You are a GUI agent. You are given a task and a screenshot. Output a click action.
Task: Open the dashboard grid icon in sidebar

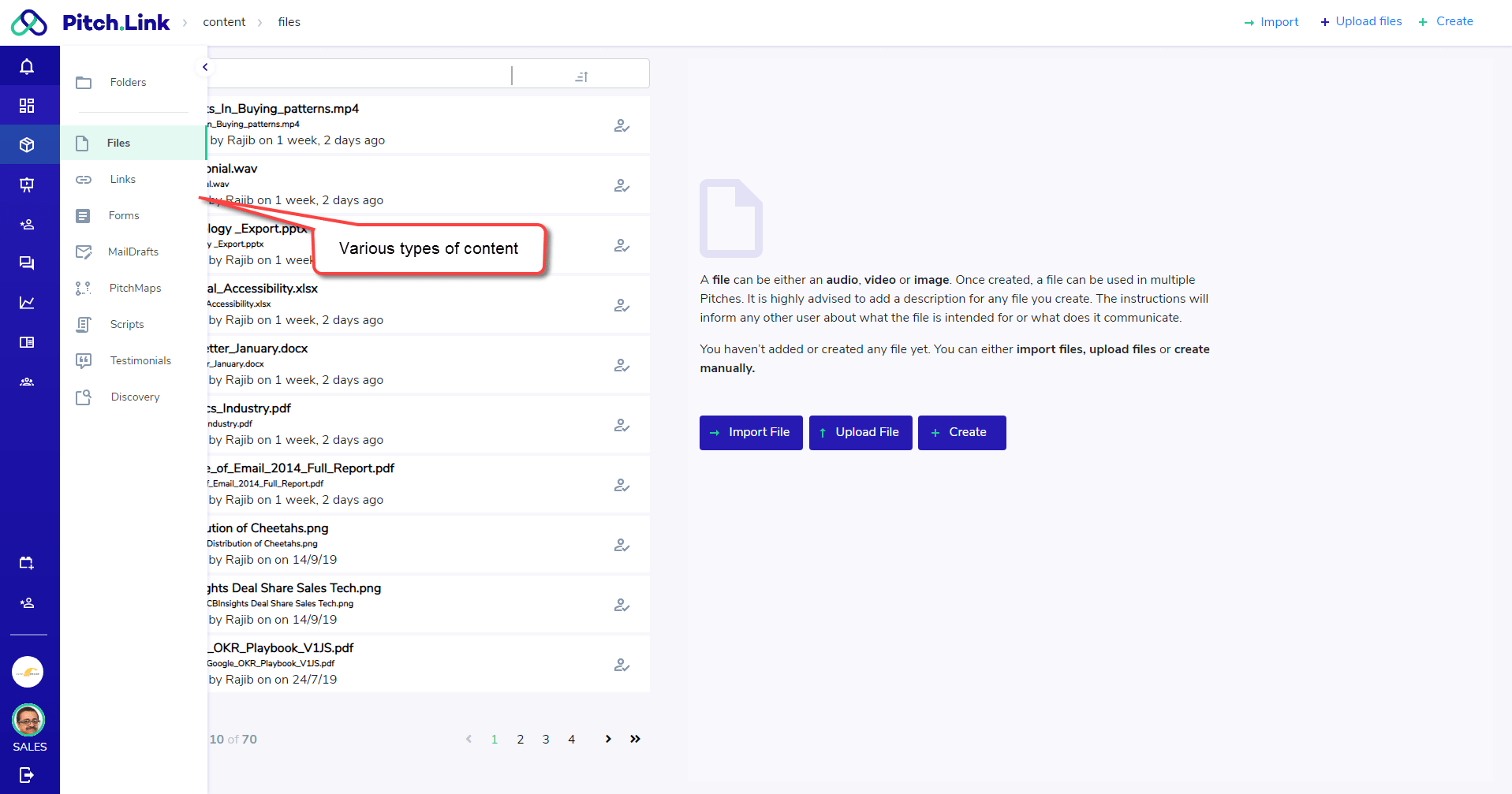point(27,106)
